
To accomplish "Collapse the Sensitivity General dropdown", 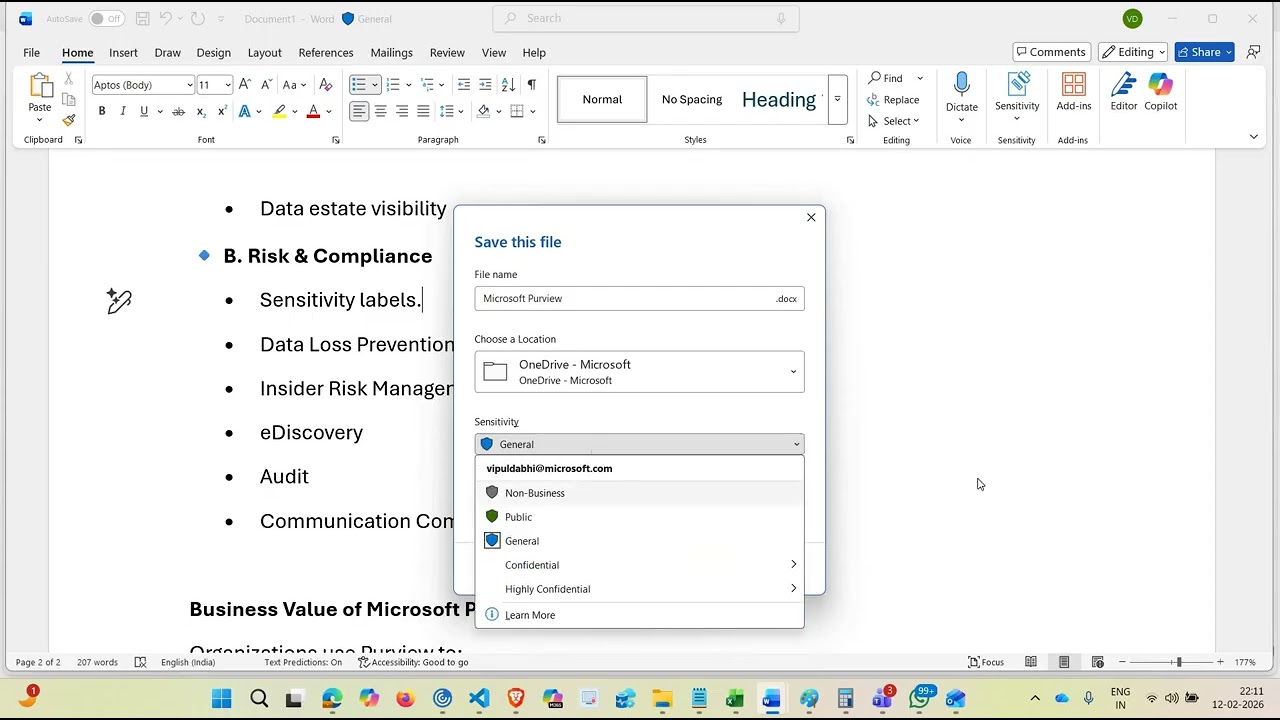I will tap(639, 444).
